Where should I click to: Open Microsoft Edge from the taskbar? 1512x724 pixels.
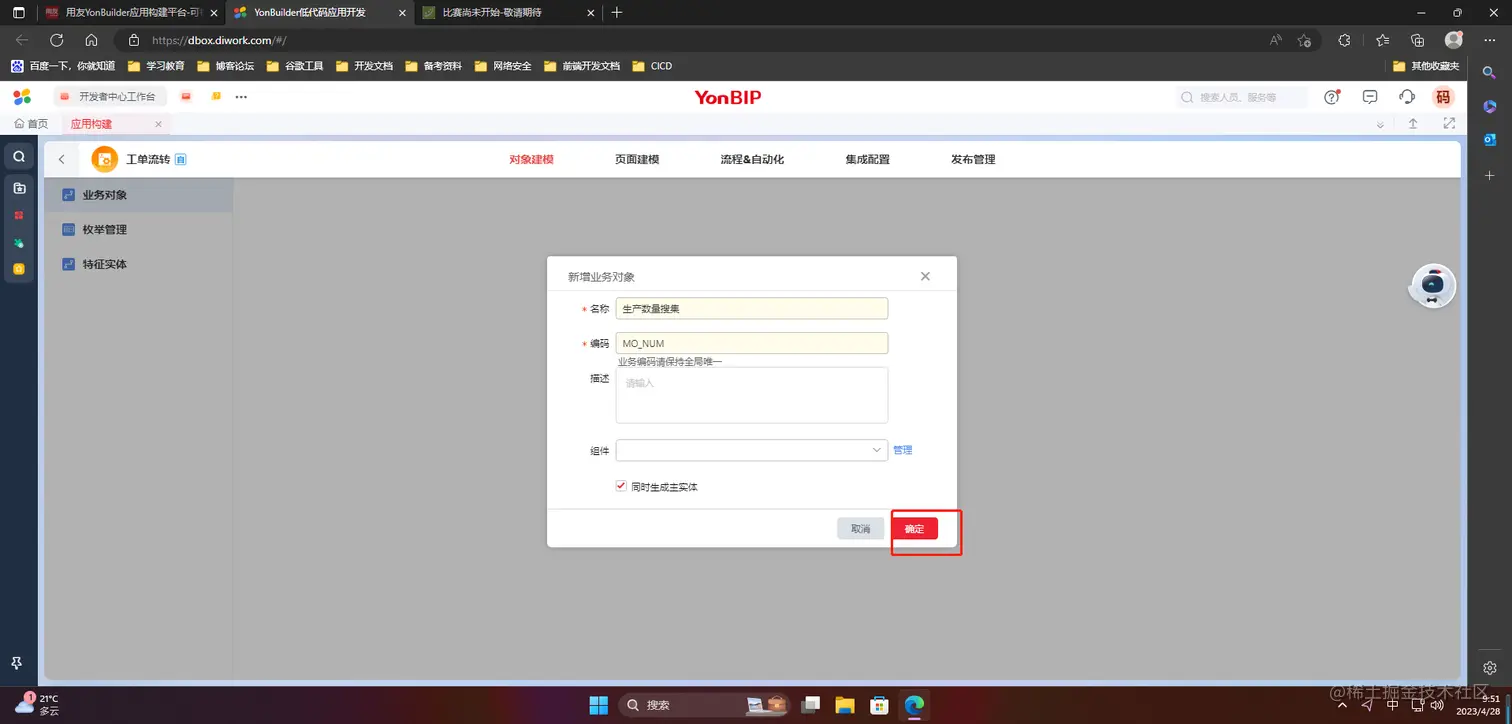point(913,705)
